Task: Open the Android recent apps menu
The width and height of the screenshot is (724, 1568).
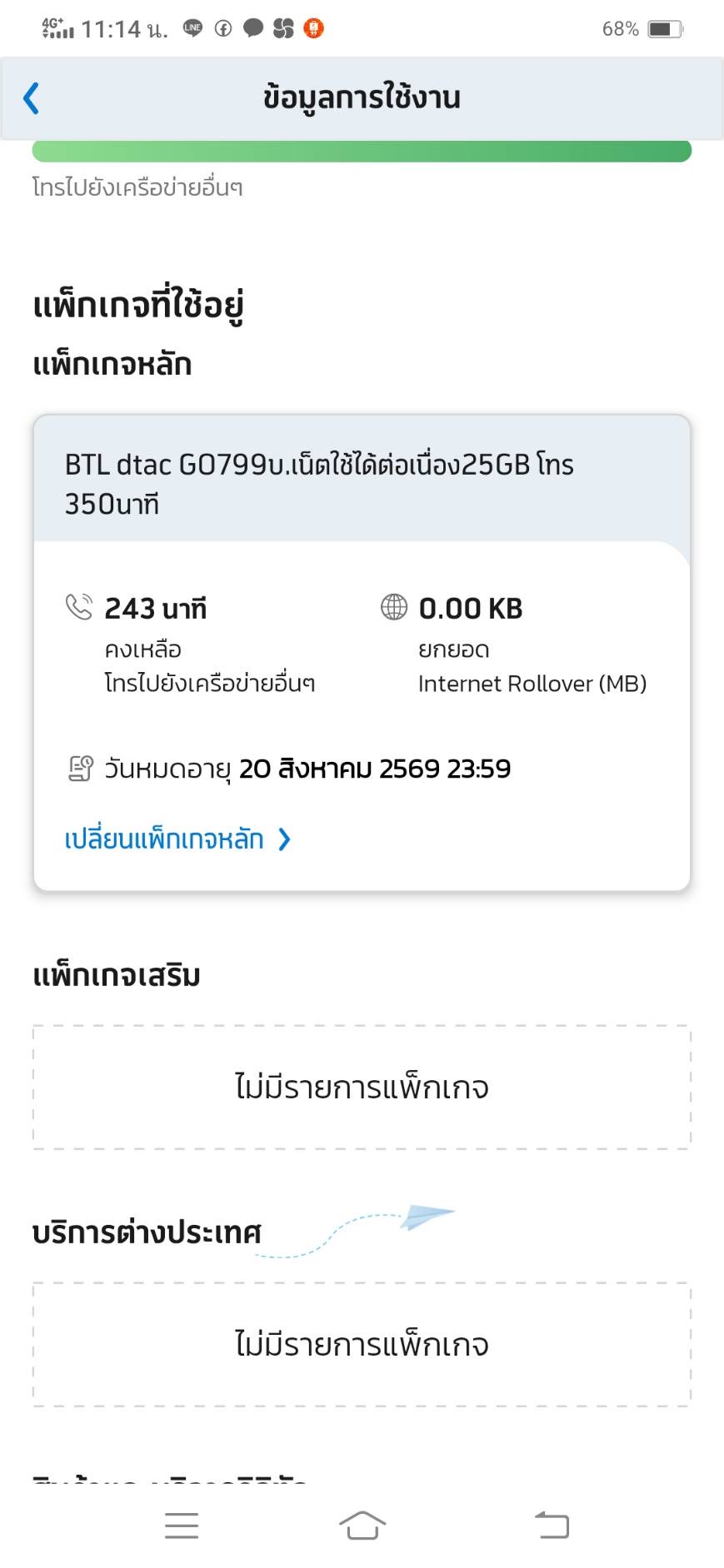Action: (182, 1525)
